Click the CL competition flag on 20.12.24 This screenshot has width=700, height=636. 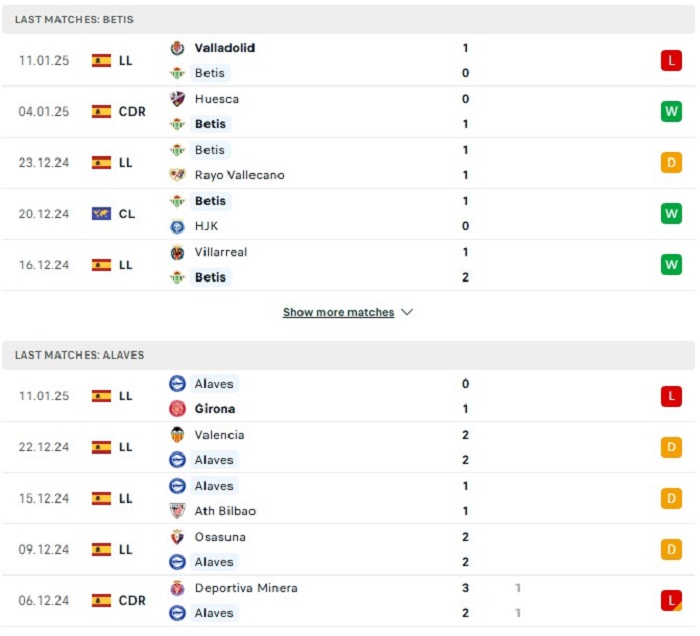(x=101, y=214)
